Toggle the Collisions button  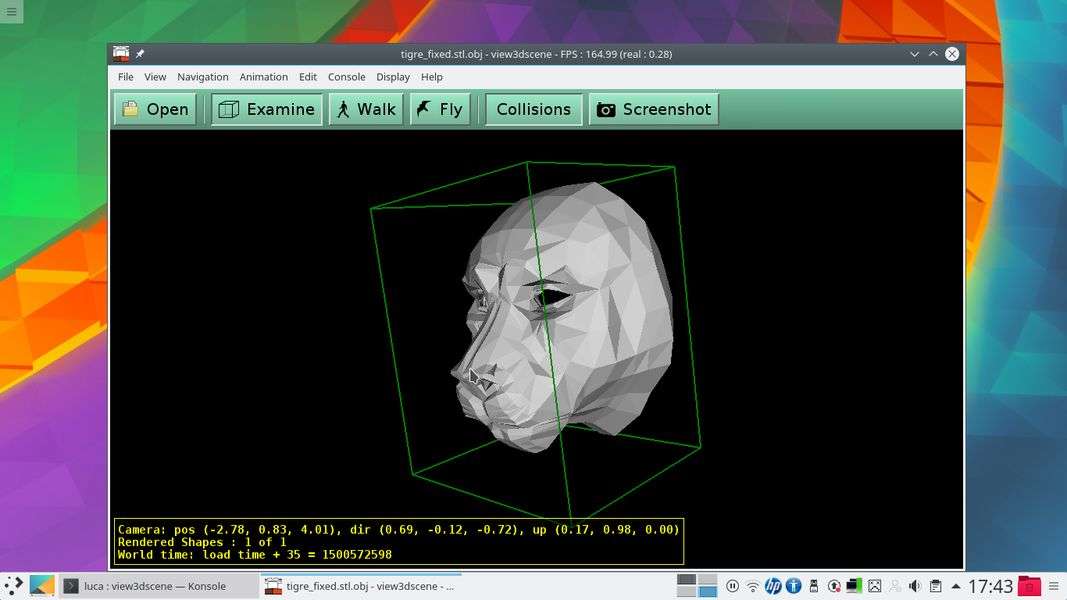tap(533, 109)
